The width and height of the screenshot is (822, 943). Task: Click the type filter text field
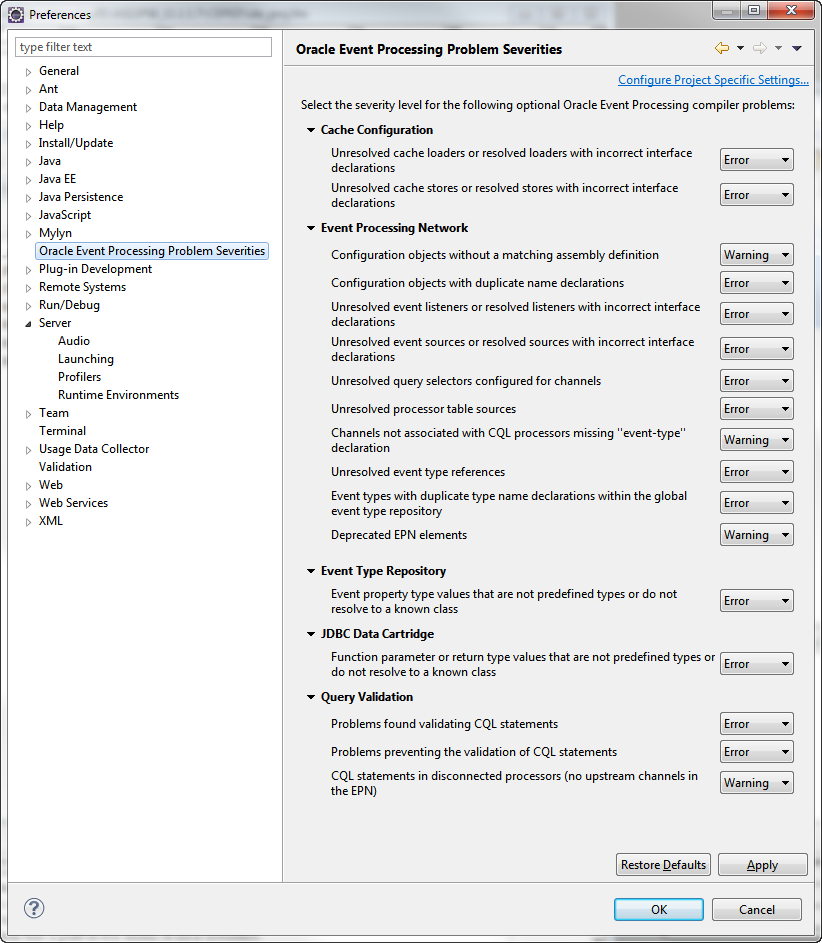coord(143,47)
